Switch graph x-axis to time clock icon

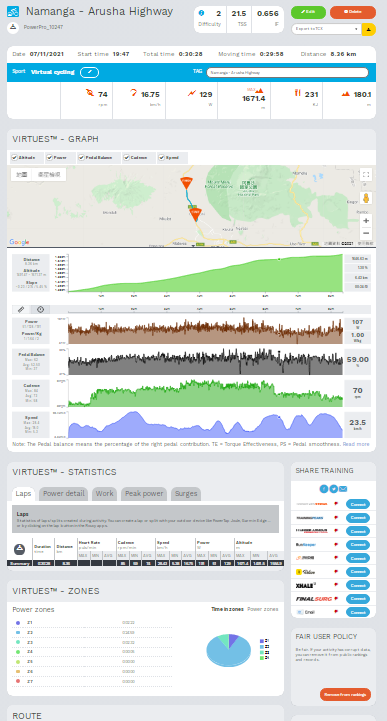40,309
